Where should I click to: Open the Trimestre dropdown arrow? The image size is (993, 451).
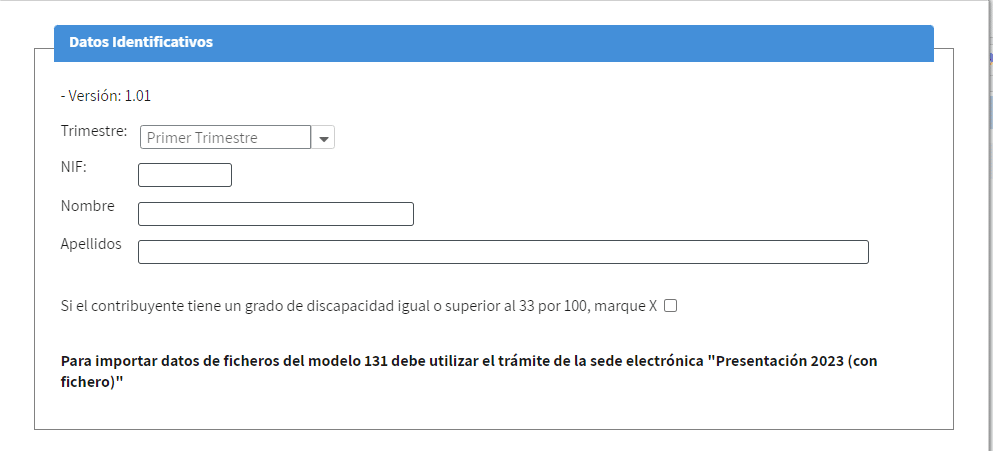pyautogui.click(x=324, y=137)
